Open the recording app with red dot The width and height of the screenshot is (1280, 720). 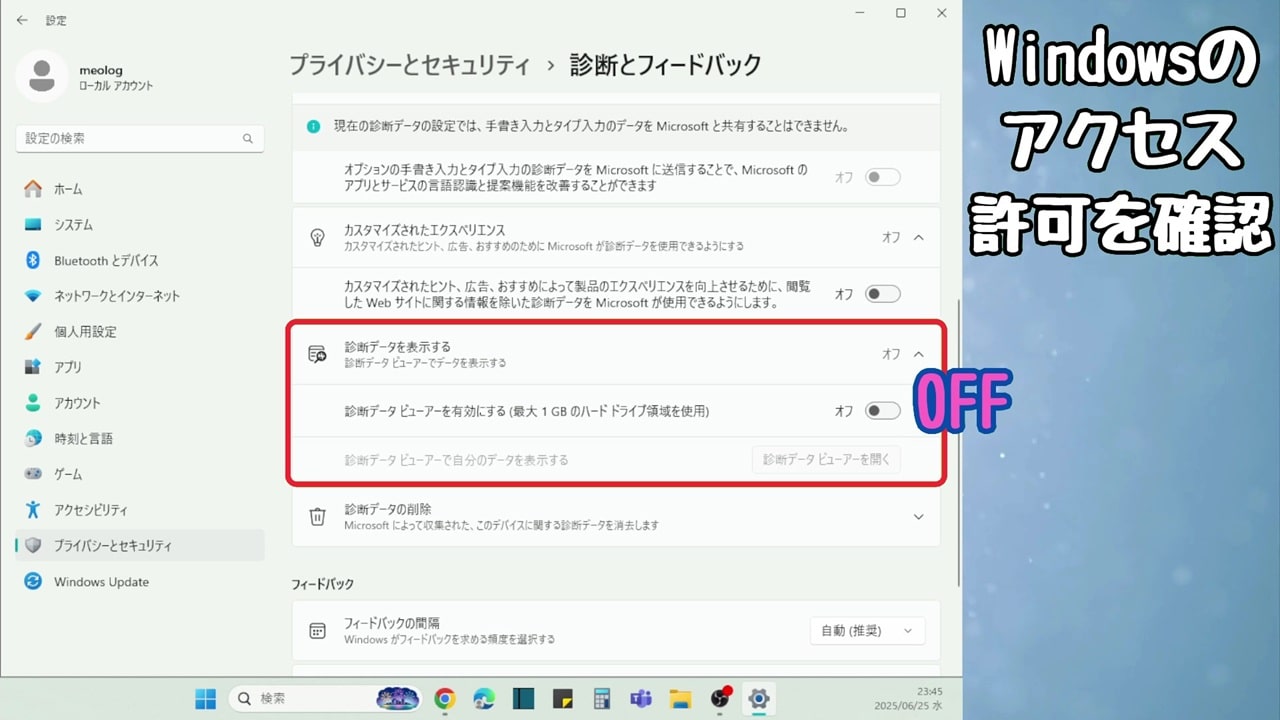click(720, 698)
